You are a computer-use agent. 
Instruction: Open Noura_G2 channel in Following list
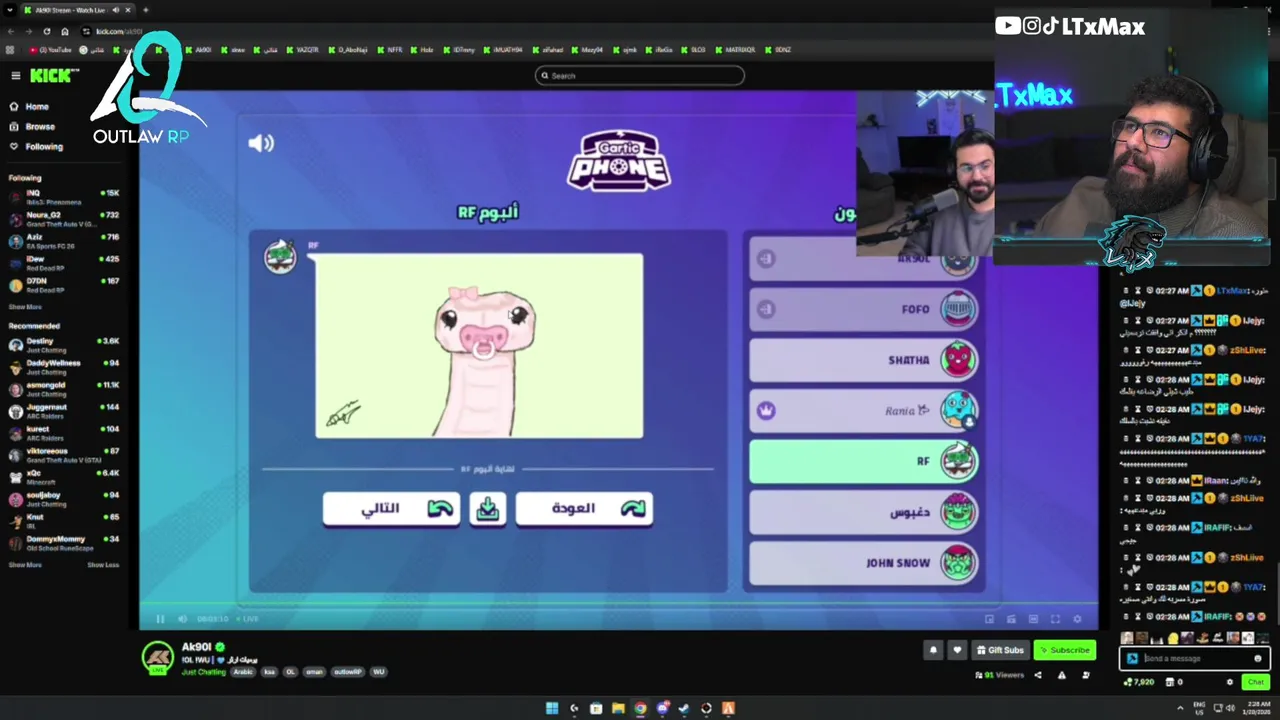[x=64, y=218]
